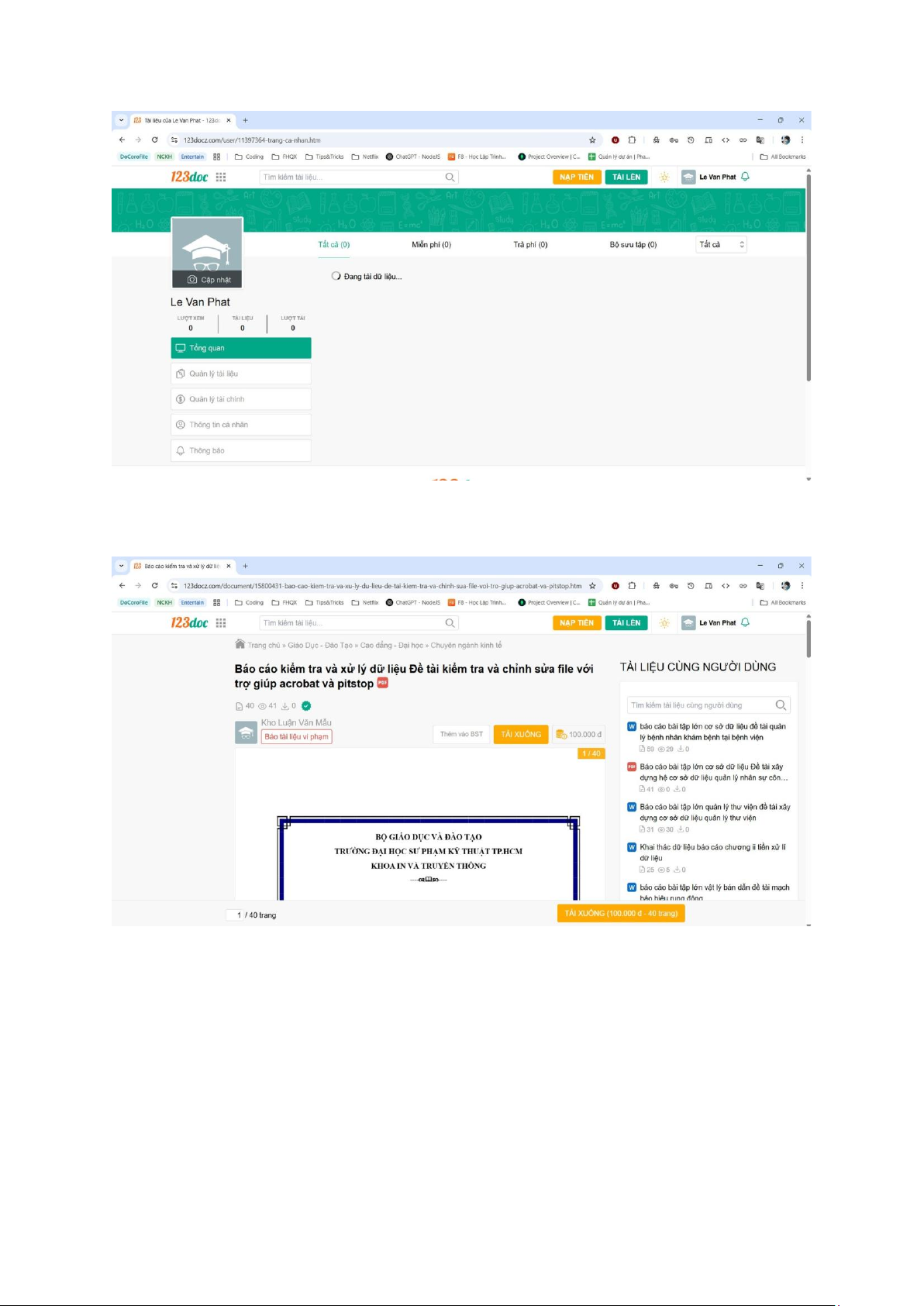
Task: Open Giáo Dục - Đào Tạo breadcrumb link
Action: (320, 645)
